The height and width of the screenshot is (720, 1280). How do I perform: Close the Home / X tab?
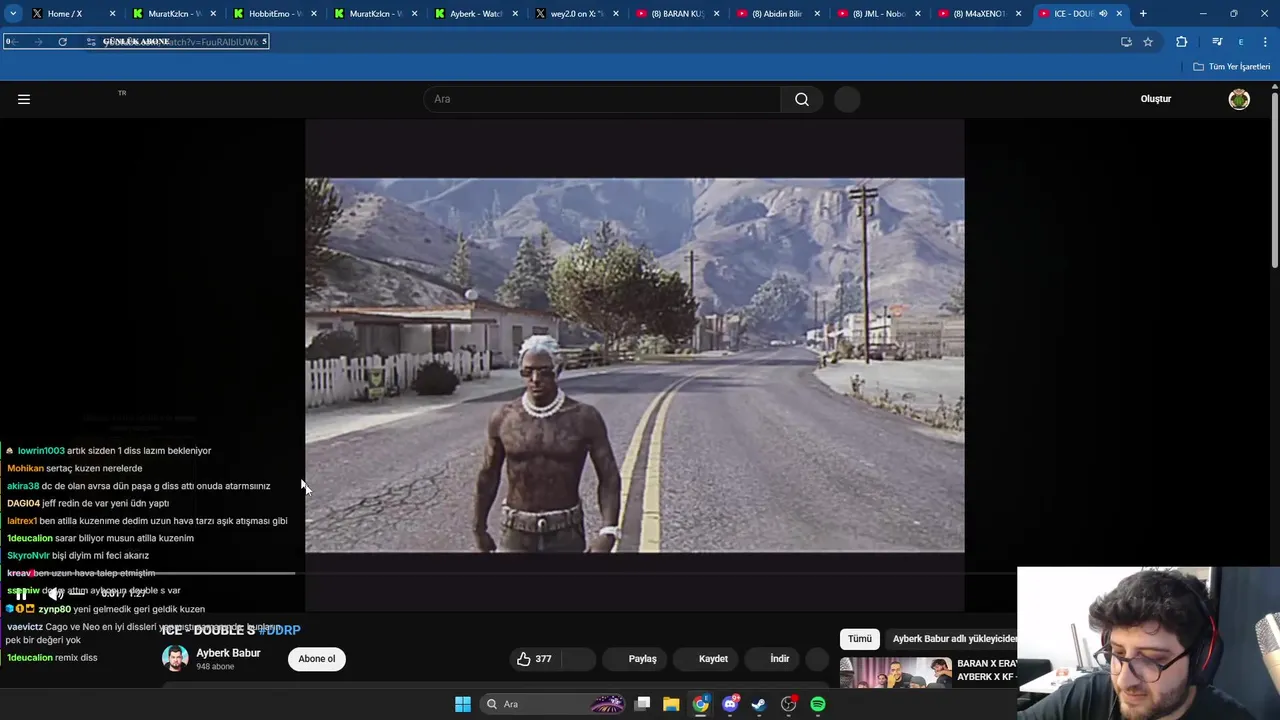pyautogui.click(x=112, y=14)
